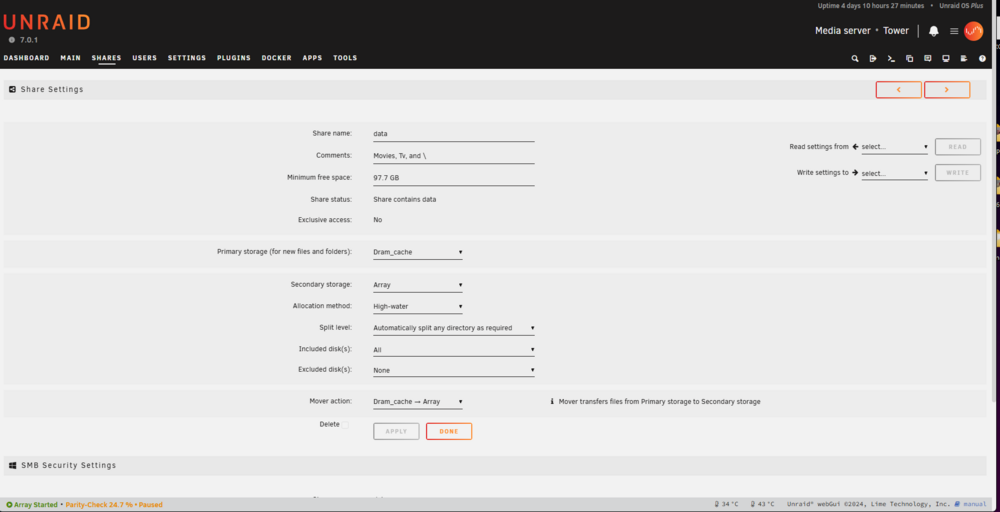Click the 'Uptime 4 days 10 hours 27 minutes' text
The width and height of the screenshot is (1000, 512).
tap(871, 6)
